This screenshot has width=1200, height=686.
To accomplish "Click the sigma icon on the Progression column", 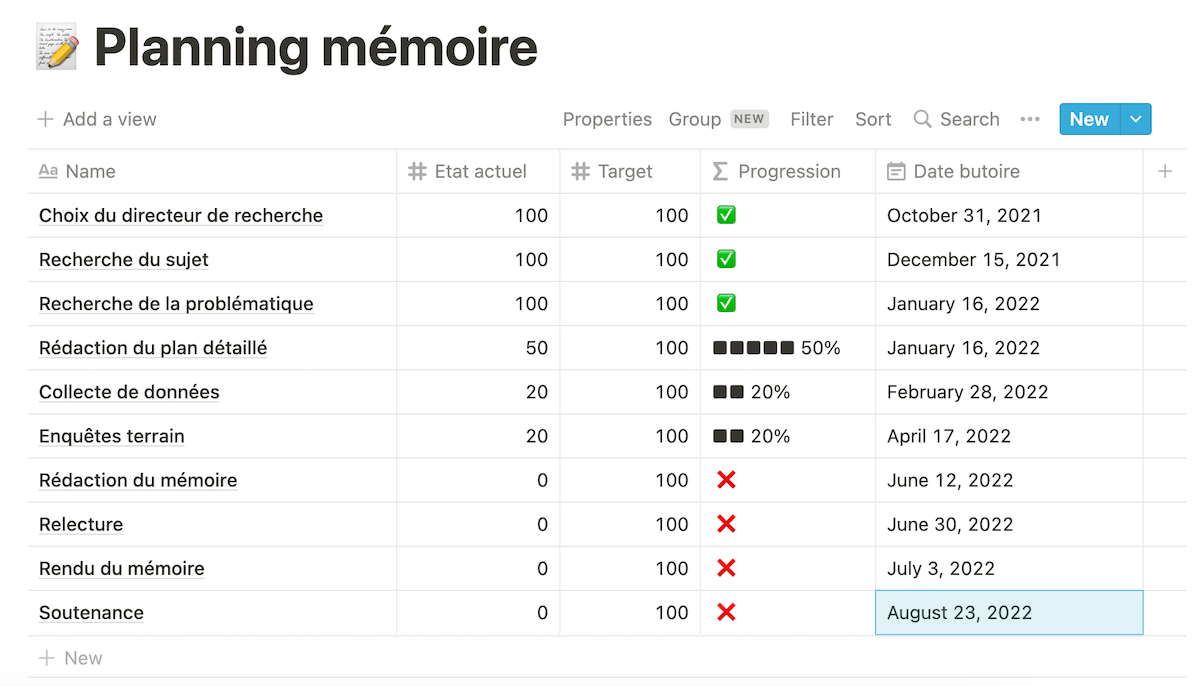I will (722, 171).
